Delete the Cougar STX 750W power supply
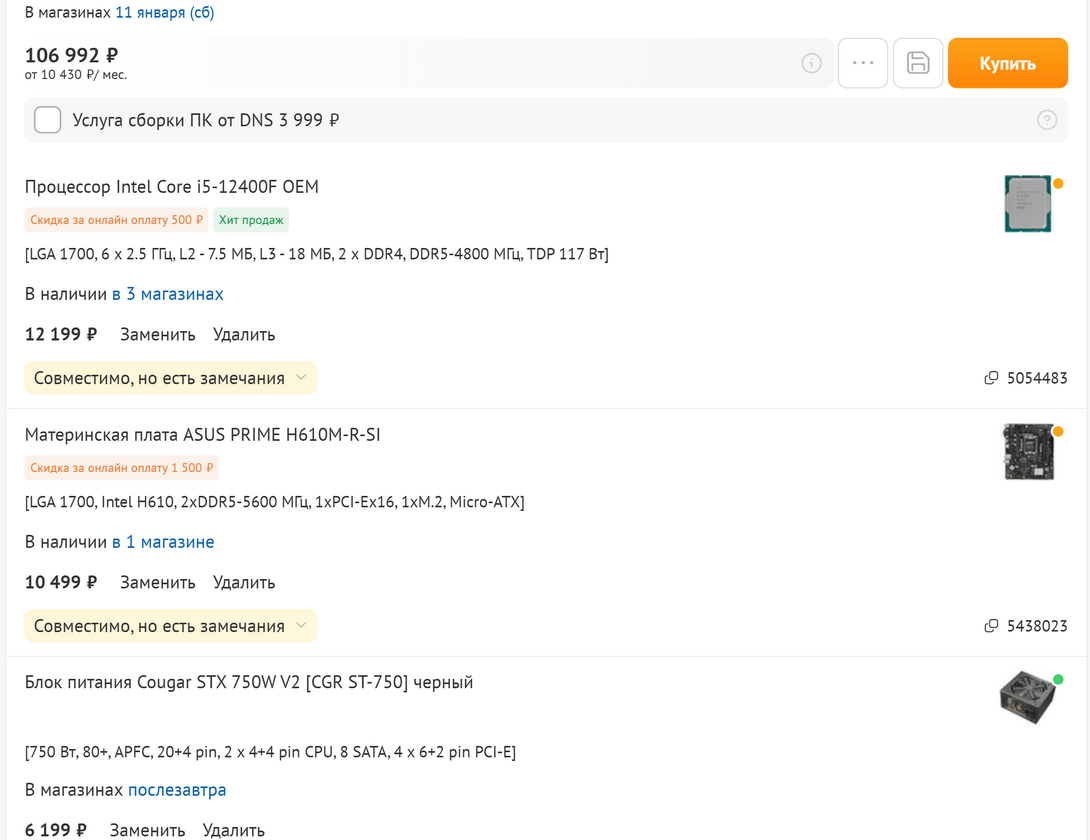The image size is (1090, 840). coord(234,830)
